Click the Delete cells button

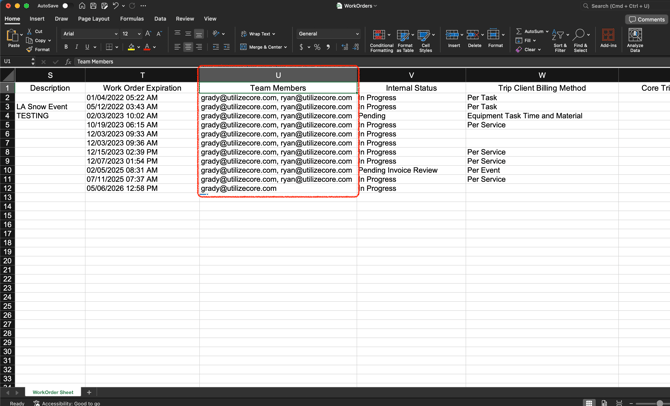(474, 38)
